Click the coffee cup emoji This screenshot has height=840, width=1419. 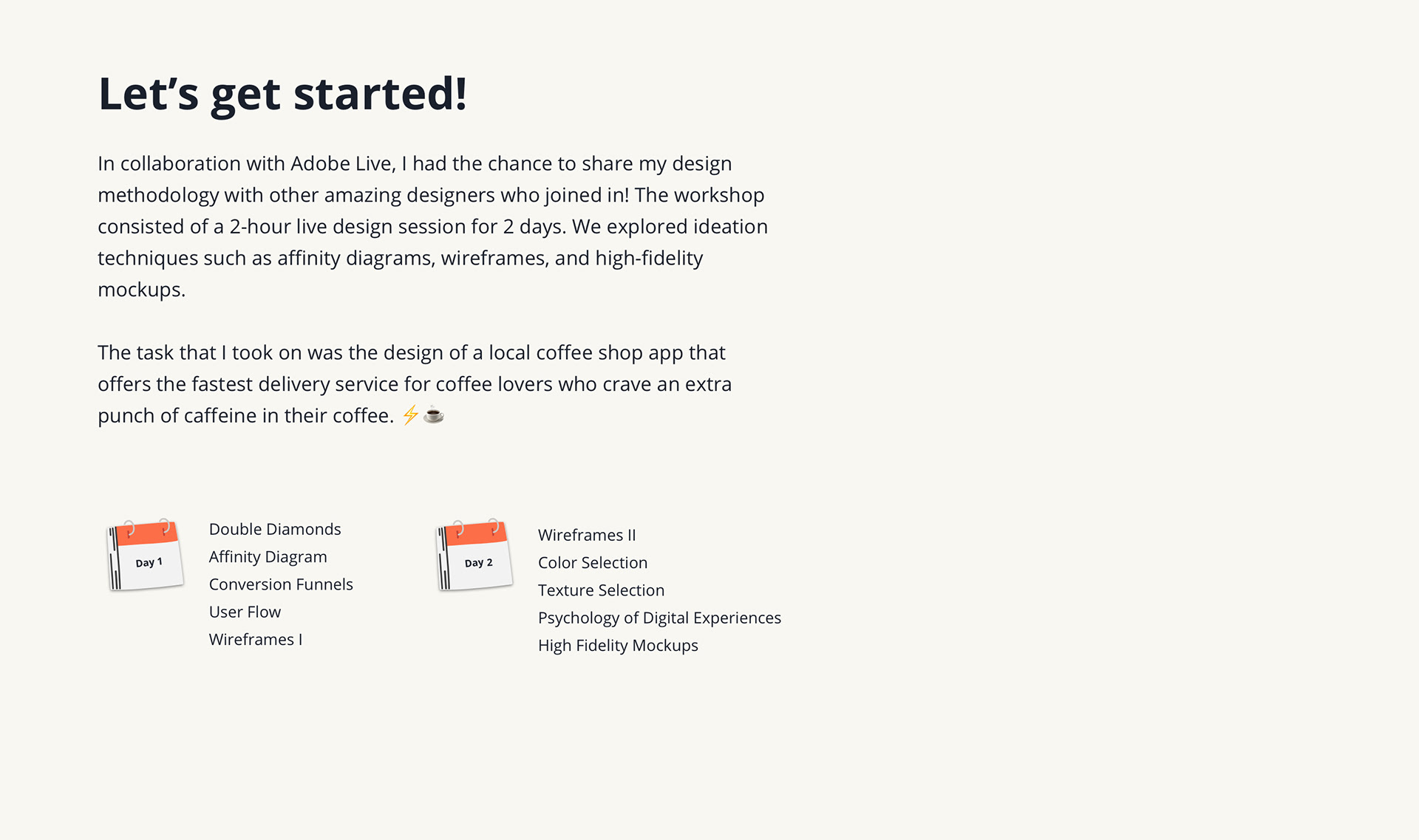(x=434, y=415)
